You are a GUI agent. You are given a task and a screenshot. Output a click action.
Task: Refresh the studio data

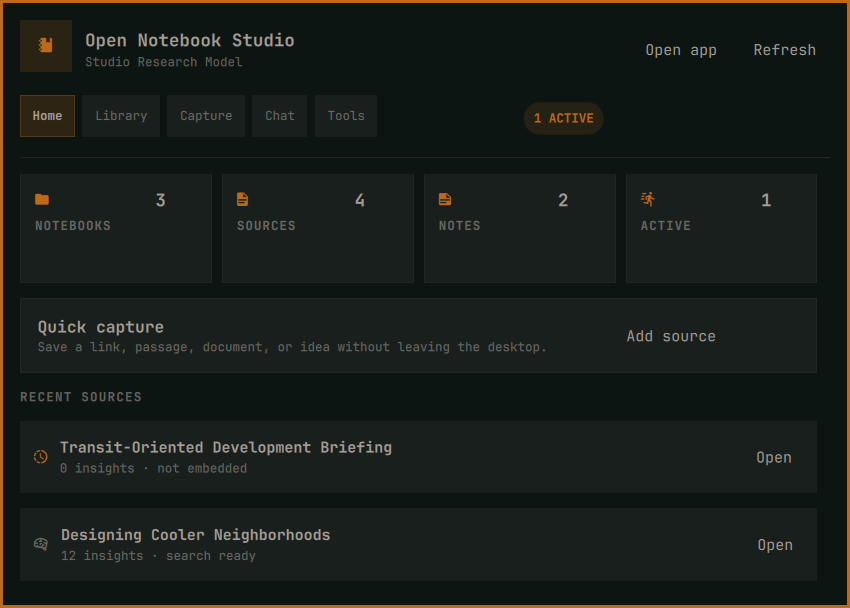pos(784,50)
